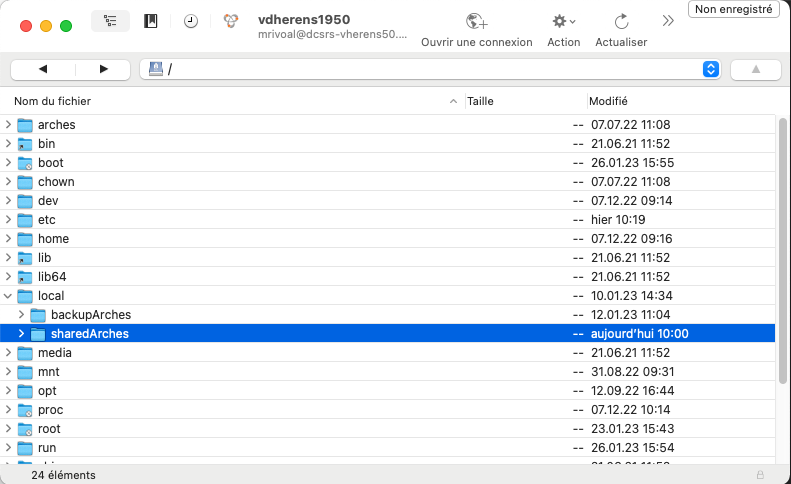The height and width of the screenshot is (484, 791).
Task: Click the lock icon in status bar
Action: click(760, 475)
